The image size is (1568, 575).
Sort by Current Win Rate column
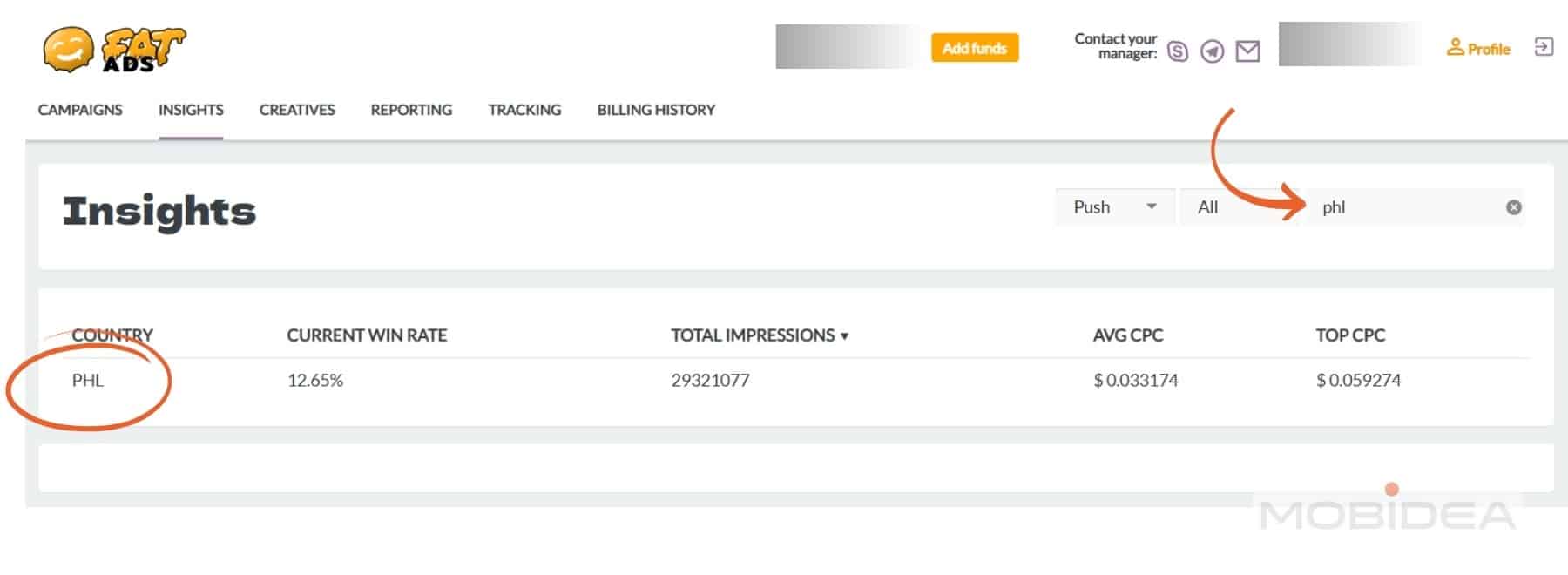click(x=367, y=335)
